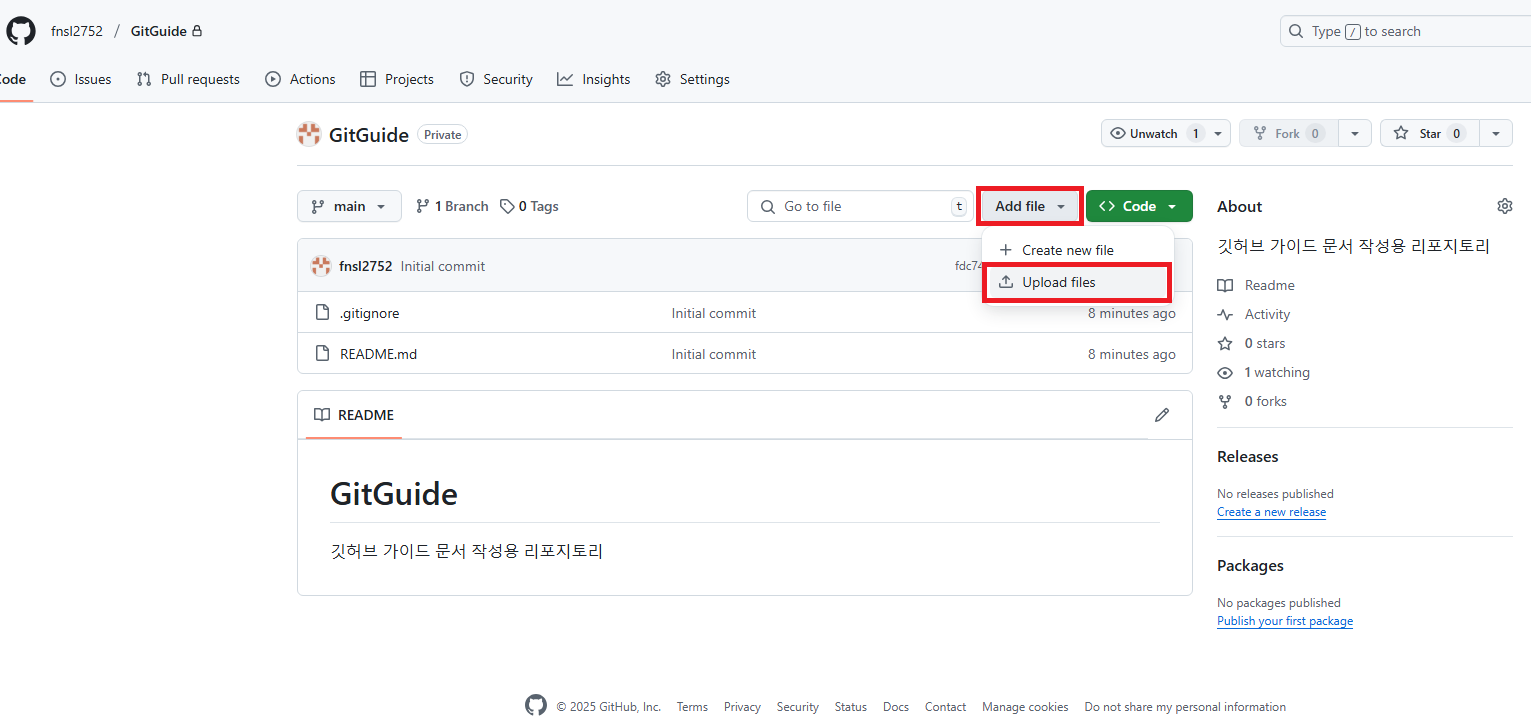Click the file icon beside .gitignore

click(322, 313)
